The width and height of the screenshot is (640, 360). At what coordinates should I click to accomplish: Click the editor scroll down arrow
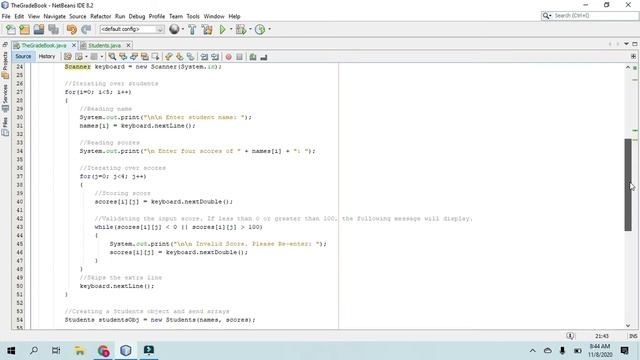[x=628, y=325]
